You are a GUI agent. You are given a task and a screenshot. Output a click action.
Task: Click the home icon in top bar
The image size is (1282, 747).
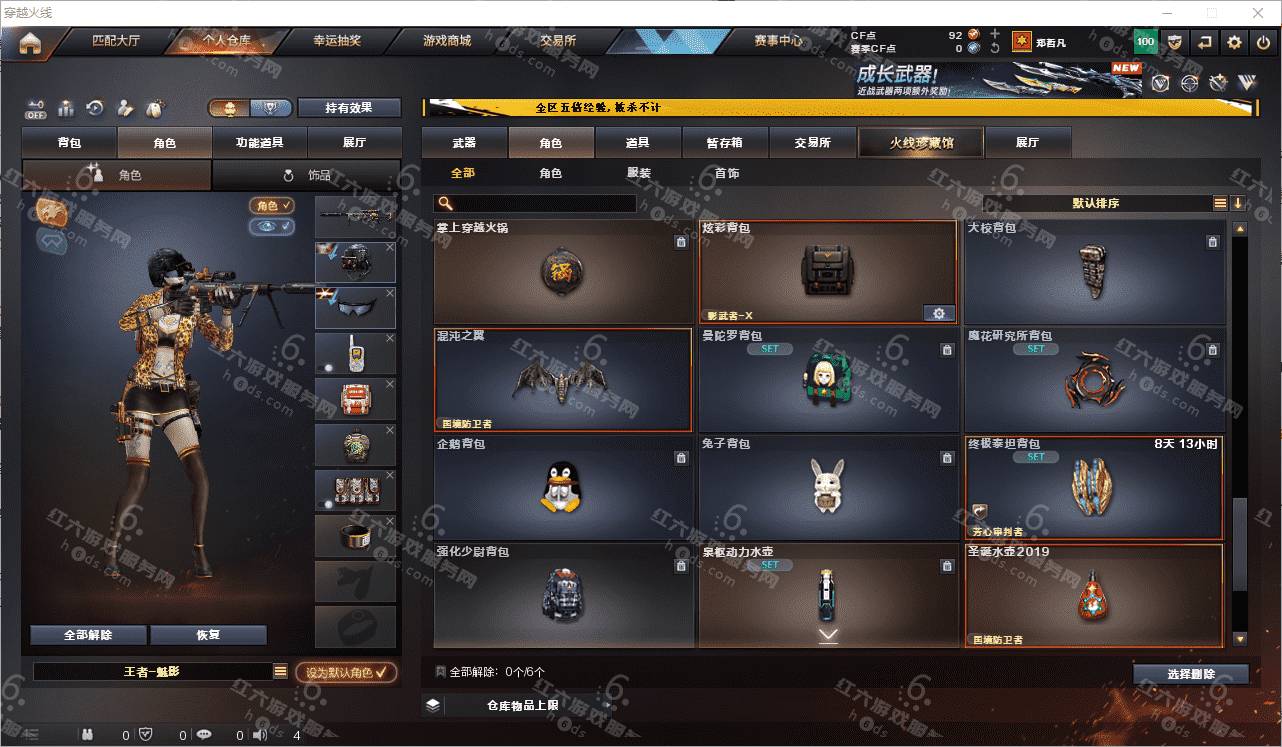click(30, 43)
